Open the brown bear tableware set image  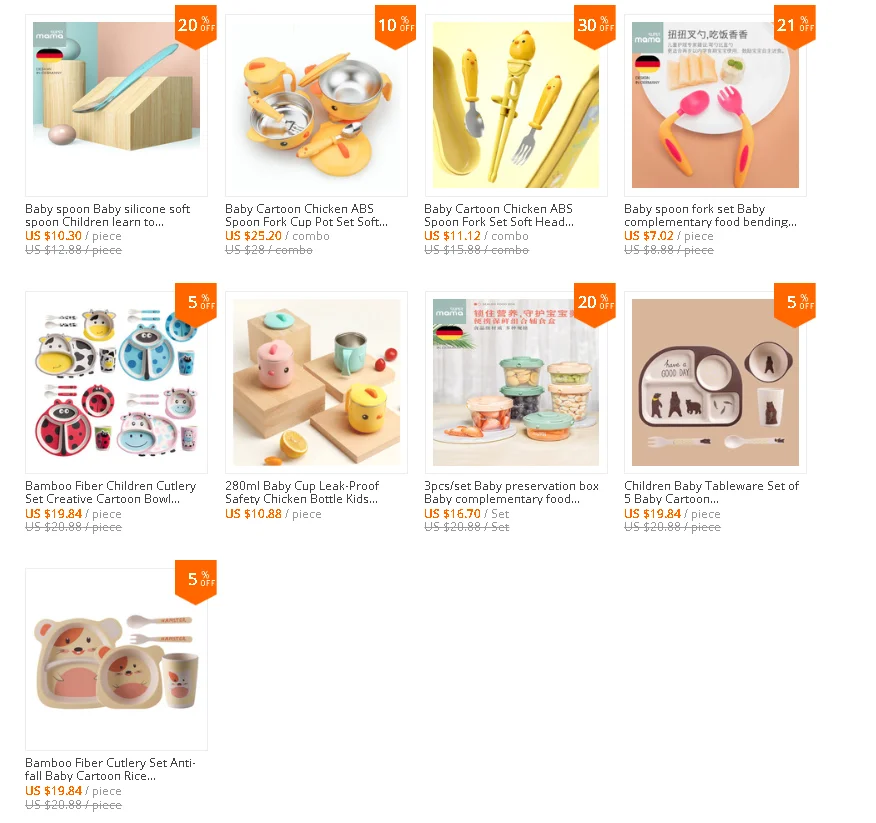pyautogui.click(x=715, y=382)
